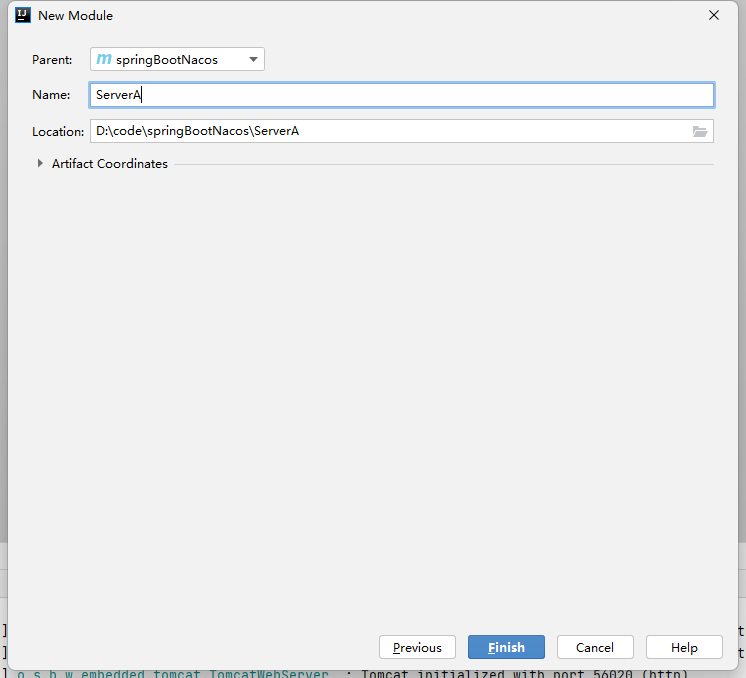Click the Name field containing ServerA
The height and width of the screenshot is (678, 746).
coord(402,95)
